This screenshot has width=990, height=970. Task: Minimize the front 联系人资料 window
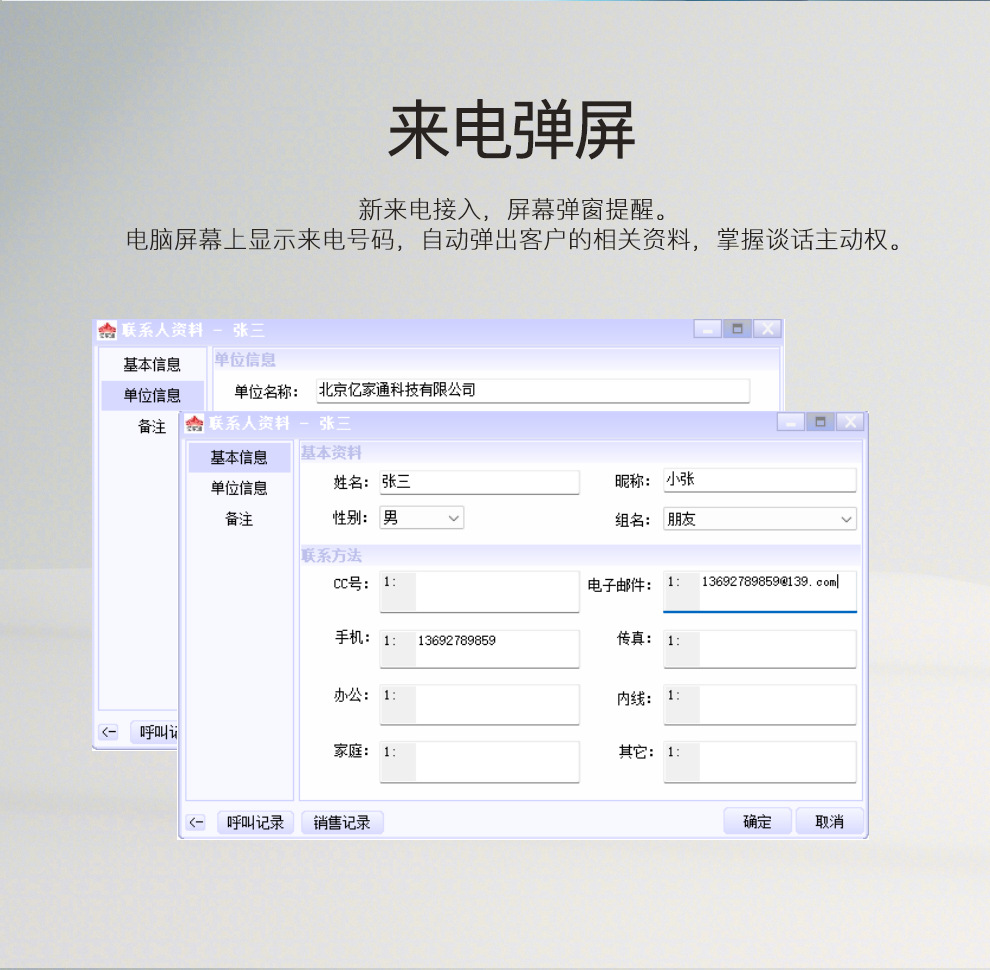coord(790,422)
